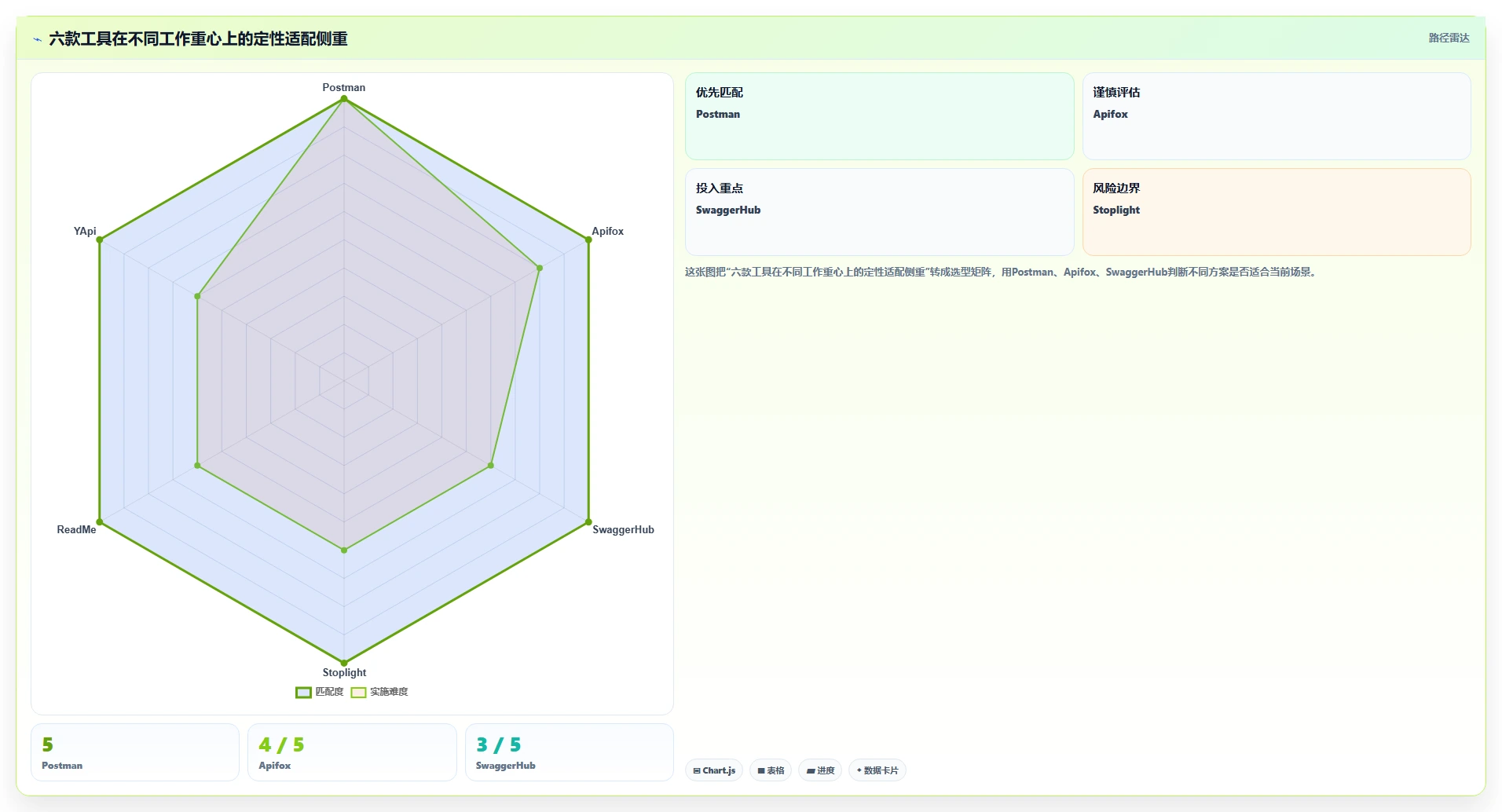Click the Postman axis label on radar
This screenshot has width=1502, height=812.
click(x=344, y=87)
